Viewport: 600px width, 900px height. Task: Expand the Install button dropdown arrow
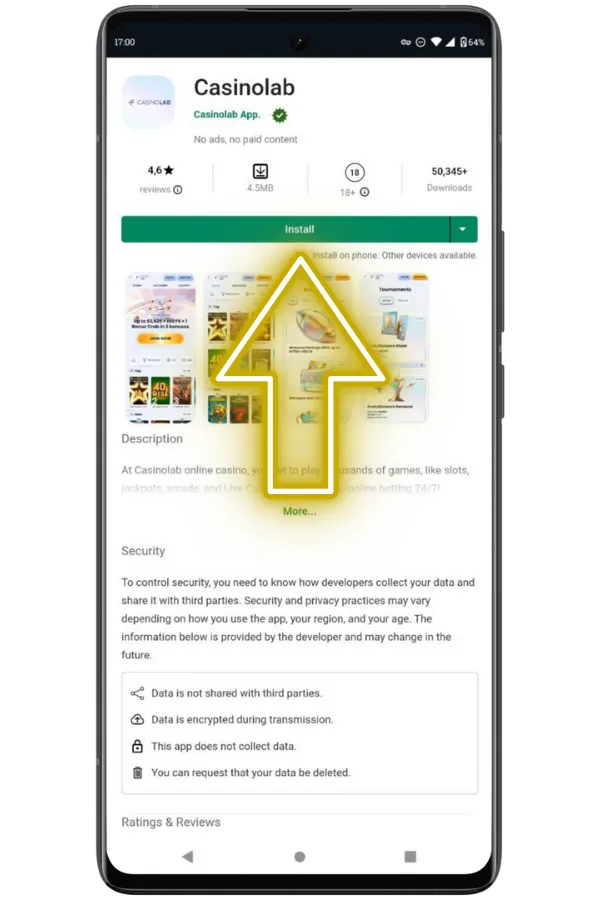pyautogui.click(x=463, y=229)
